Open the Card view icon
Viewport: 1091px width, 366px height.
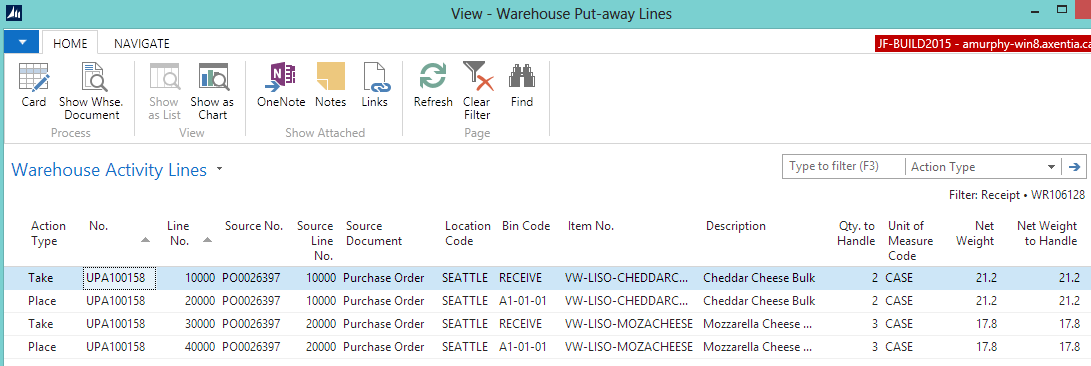(33, 86)
